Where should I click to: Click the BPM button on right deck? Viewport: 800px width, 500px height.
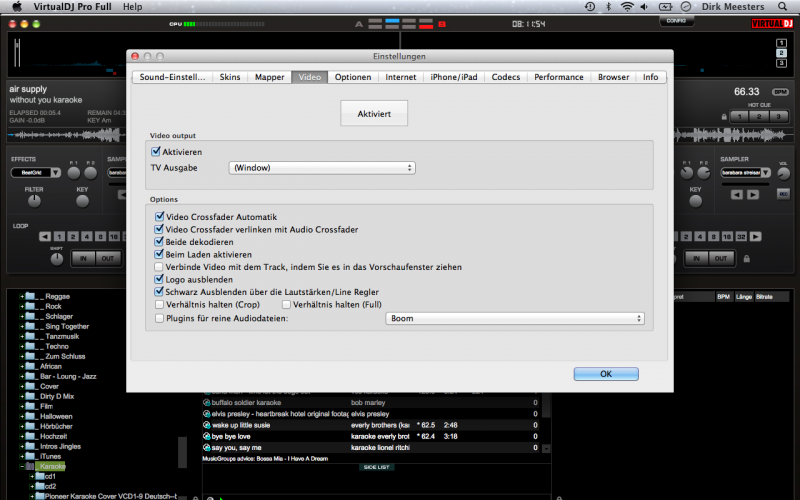780,92
